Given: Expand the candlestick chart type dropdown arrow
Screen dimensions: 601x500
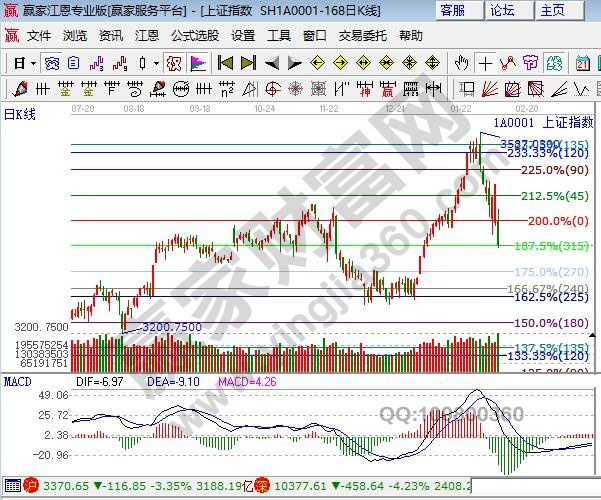Looking at the screenshot, I should [155, 63].
